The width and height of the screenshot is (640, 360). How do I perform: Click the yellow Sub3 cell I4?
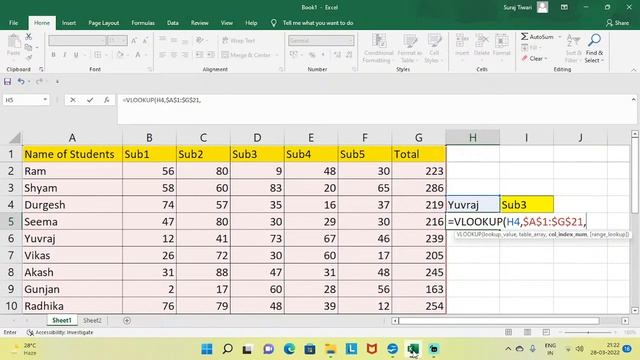[527, 204]
